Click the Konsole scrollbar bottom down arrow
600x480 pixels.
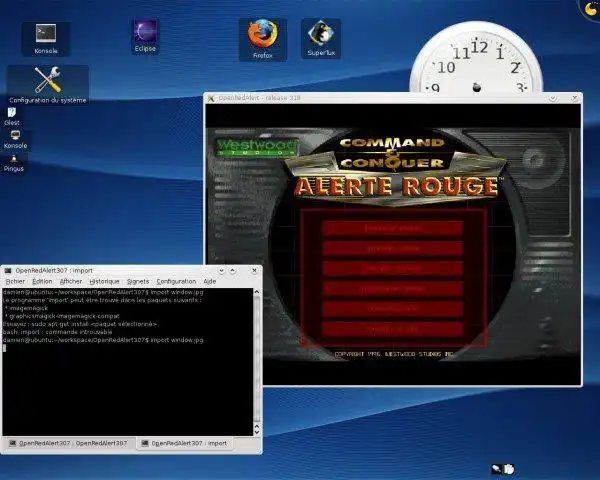(257, 432)
